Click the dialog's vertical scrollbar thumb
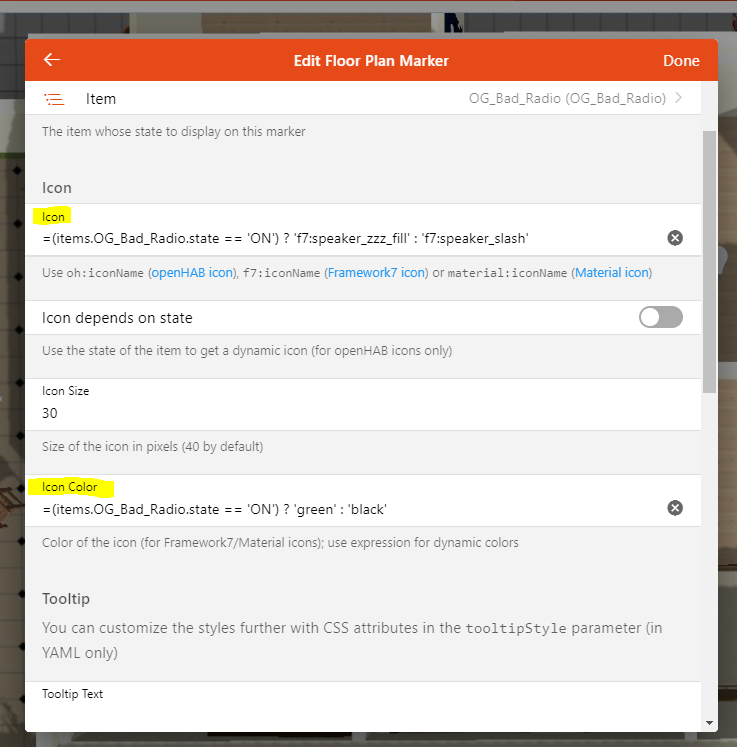The width and height of the screenshot is (737, 747). (x=709, y=262)
